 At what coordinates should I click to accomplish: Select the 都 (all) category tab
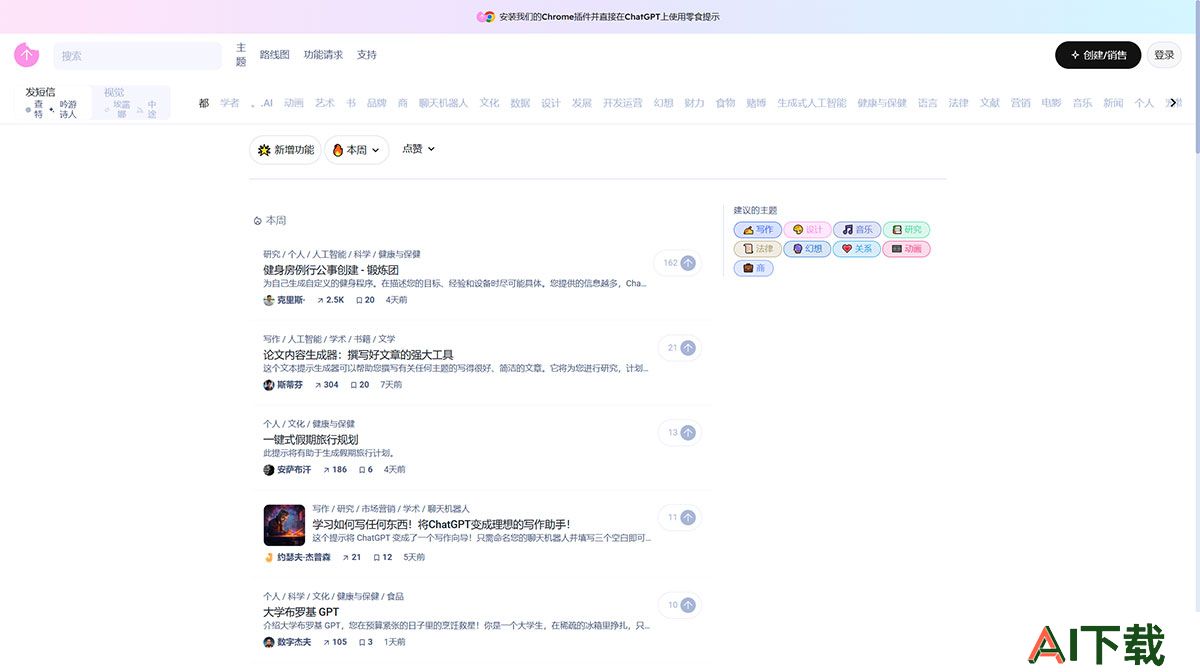point(204,103)
